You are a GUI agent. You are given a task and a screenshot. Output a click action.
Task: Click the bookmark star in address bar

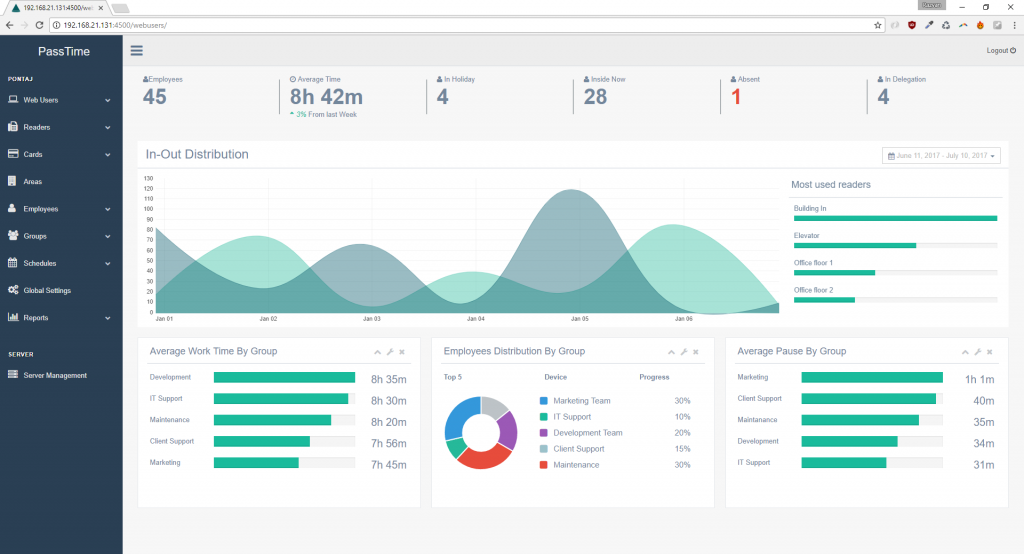click(x=877, y=25)
